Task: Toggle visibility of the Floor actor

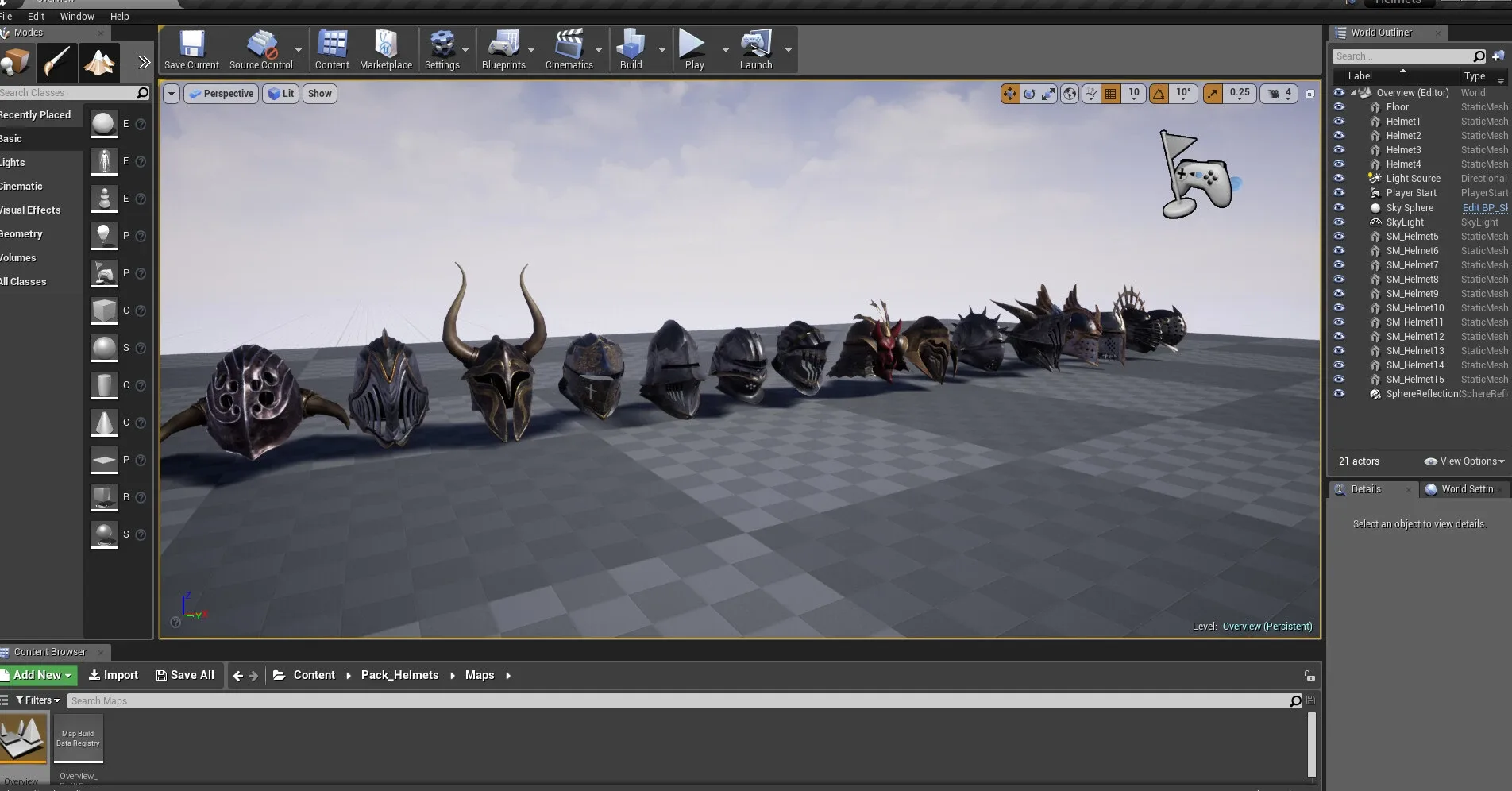Action: click(1339, 106)
